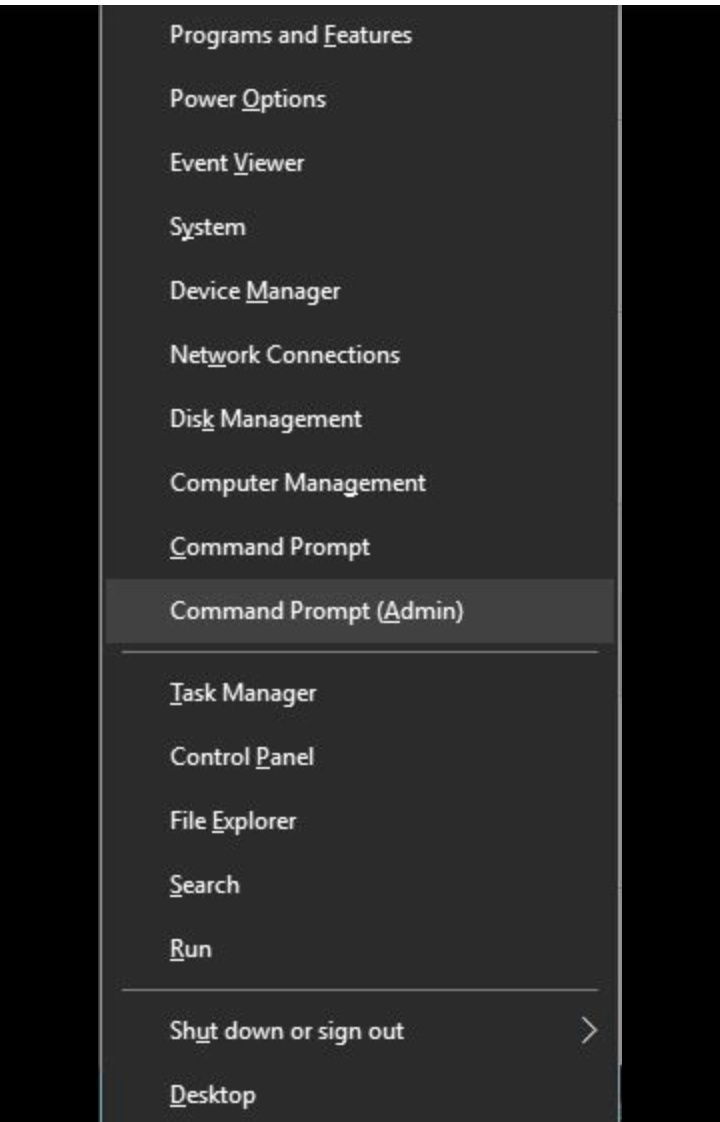Viewport: 720px width, 1122px height.
Task: Open Device Manager
Action: pos(255,292)
